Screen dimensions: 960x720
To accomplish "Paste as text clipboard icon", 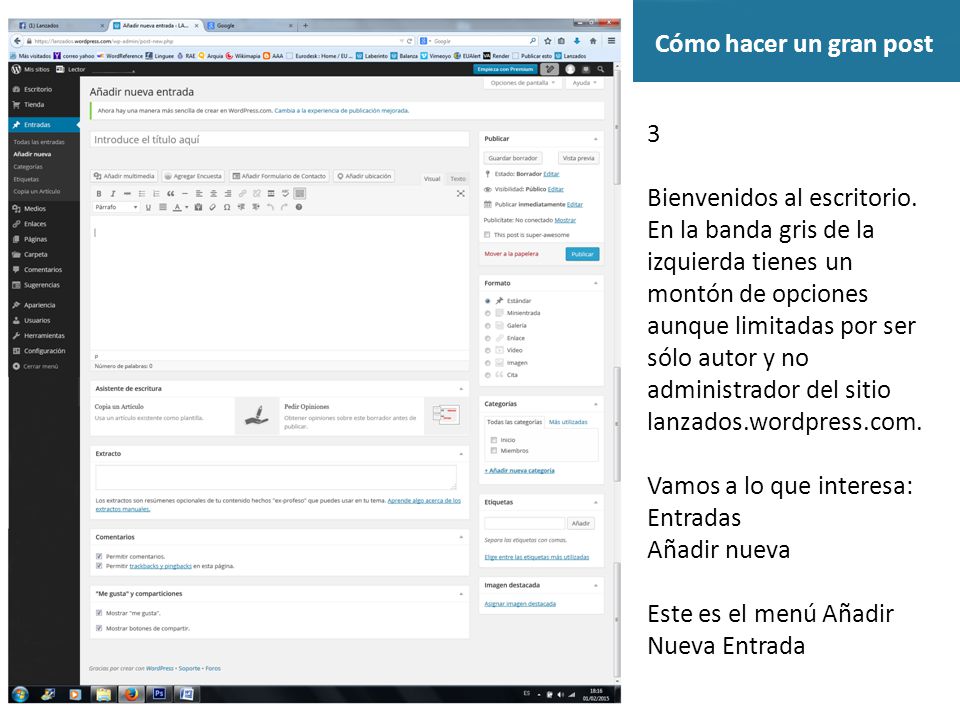I will click(x=198, y=208).
